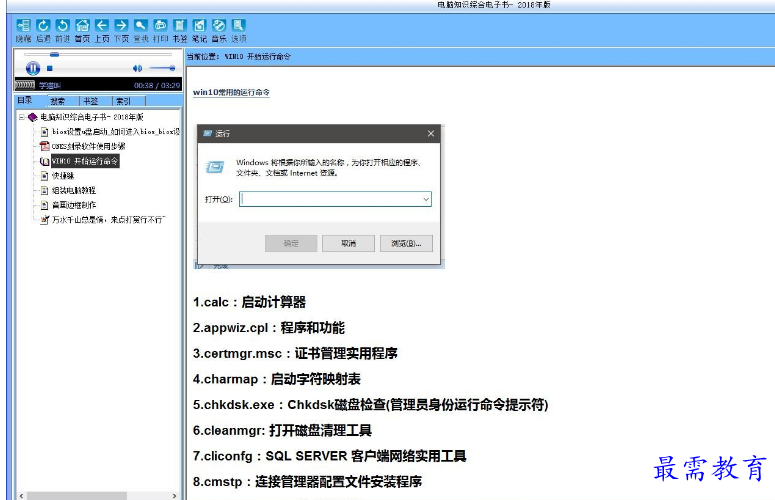Stop music playback with the square stop button
The image size is (775, 500).
[x=49, y=68]
